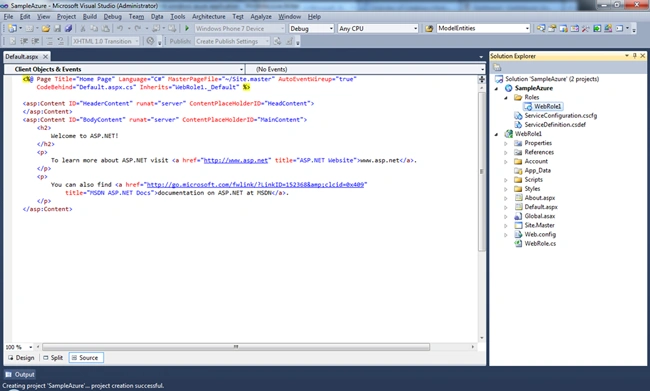650x391 pixels.
Task: Save the current file with floppy icon
Action: [x=57, y=29]
